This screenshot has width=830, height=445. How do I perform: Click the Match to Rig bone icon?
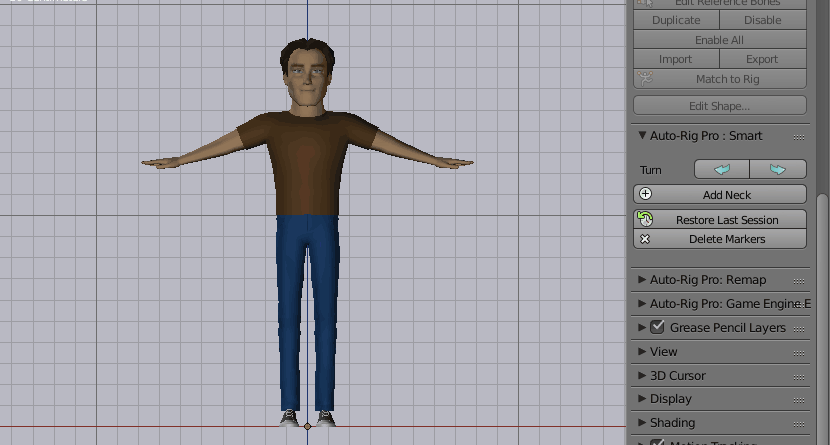pyautogui.click(x=645, y=79)
